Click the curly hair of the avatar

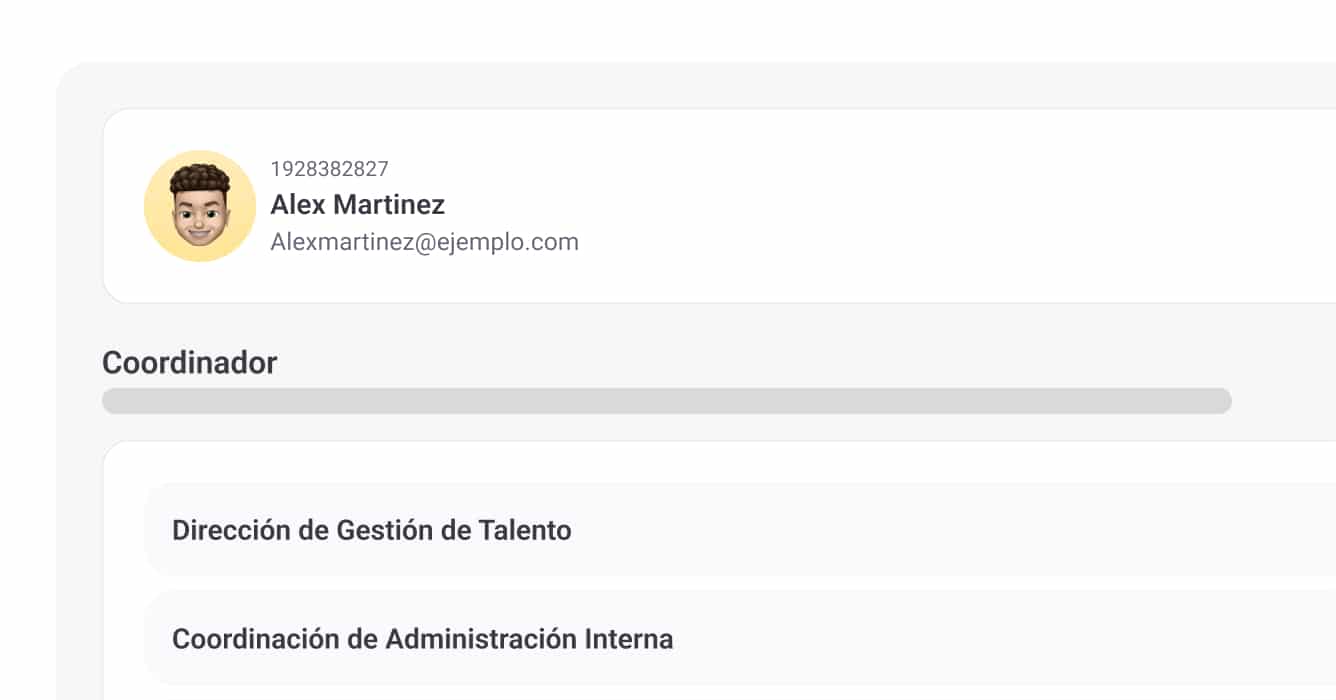coord(199,178)
